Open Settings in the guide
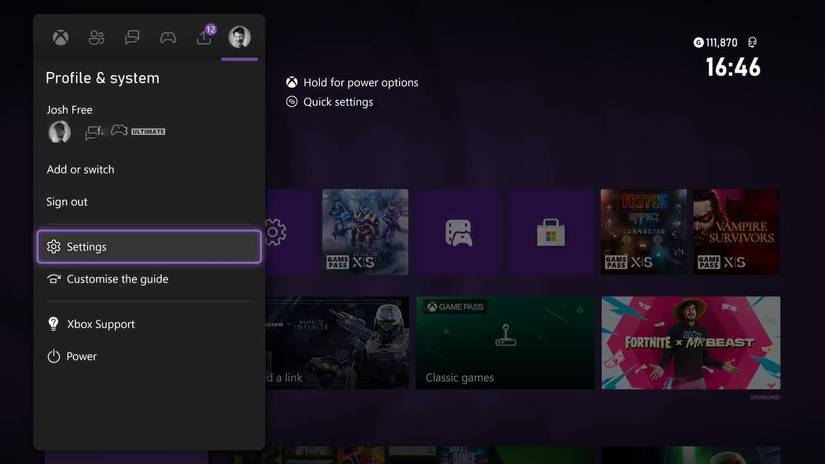 click(149, 246)
